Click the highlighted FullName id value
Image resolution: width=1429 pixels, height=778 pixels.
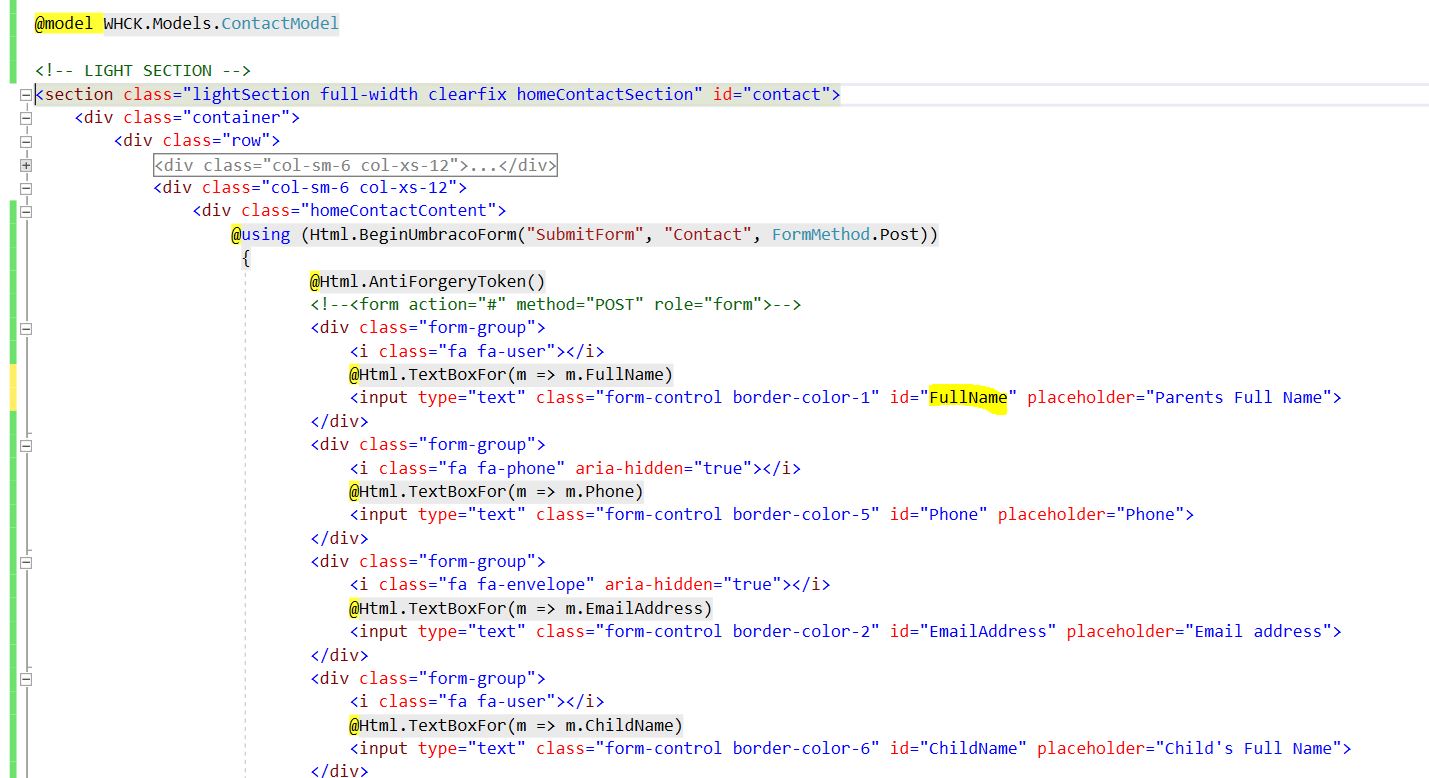[967, 397]
